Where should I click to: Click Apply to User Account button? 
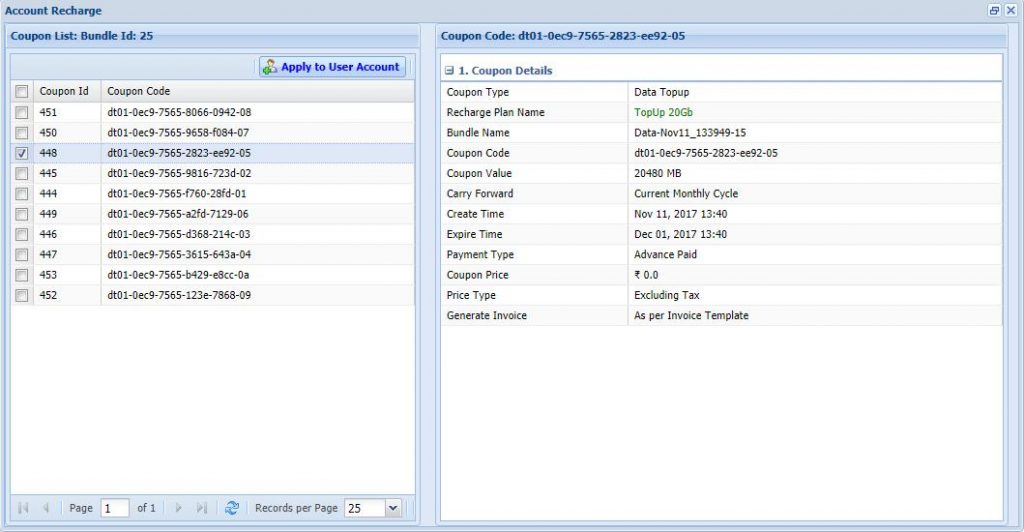pyautogui.click(x=332, y=67)
